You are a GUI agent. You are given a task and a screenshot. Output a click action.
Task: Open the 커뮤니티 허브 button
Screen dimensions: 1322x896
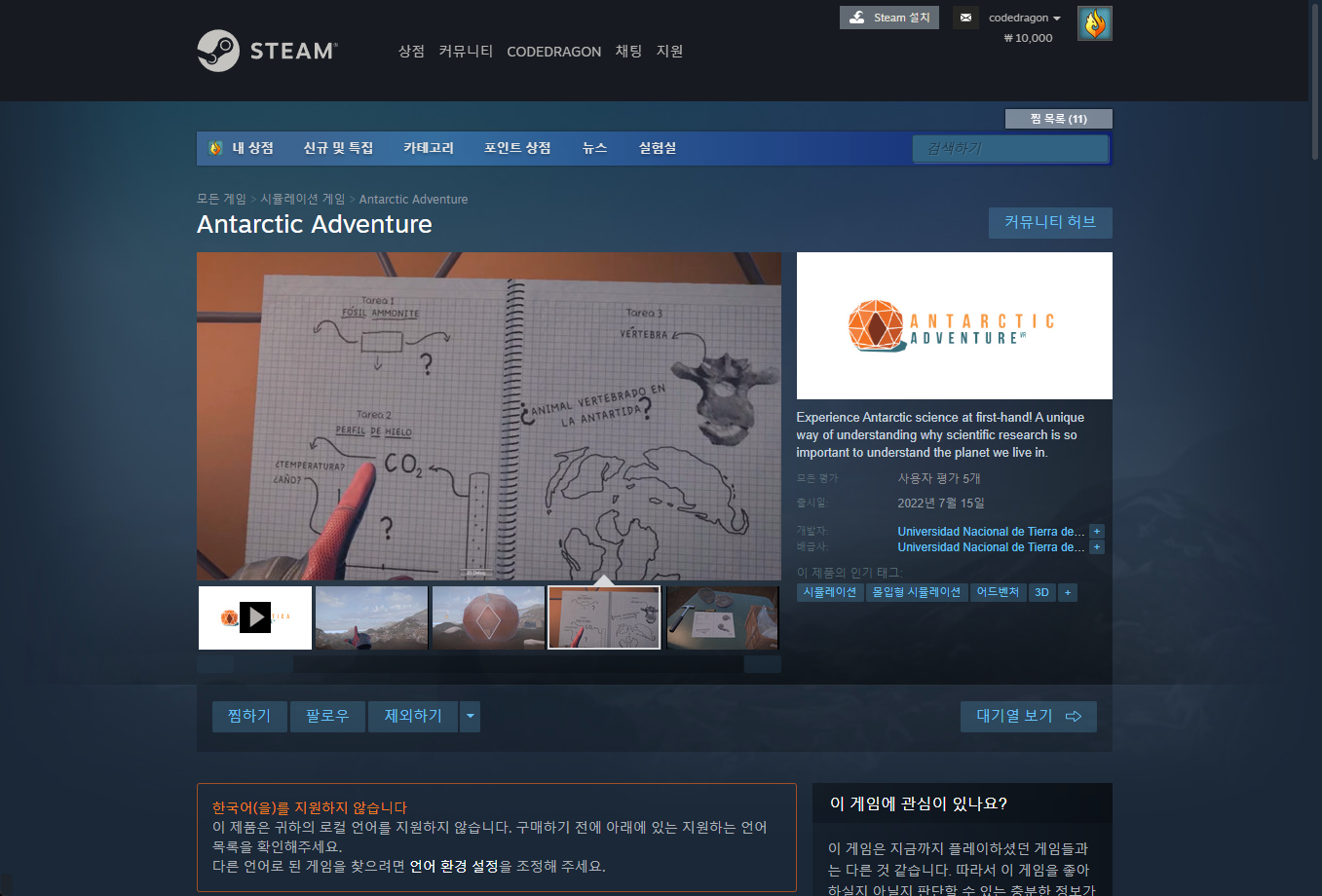point(1050,222)
